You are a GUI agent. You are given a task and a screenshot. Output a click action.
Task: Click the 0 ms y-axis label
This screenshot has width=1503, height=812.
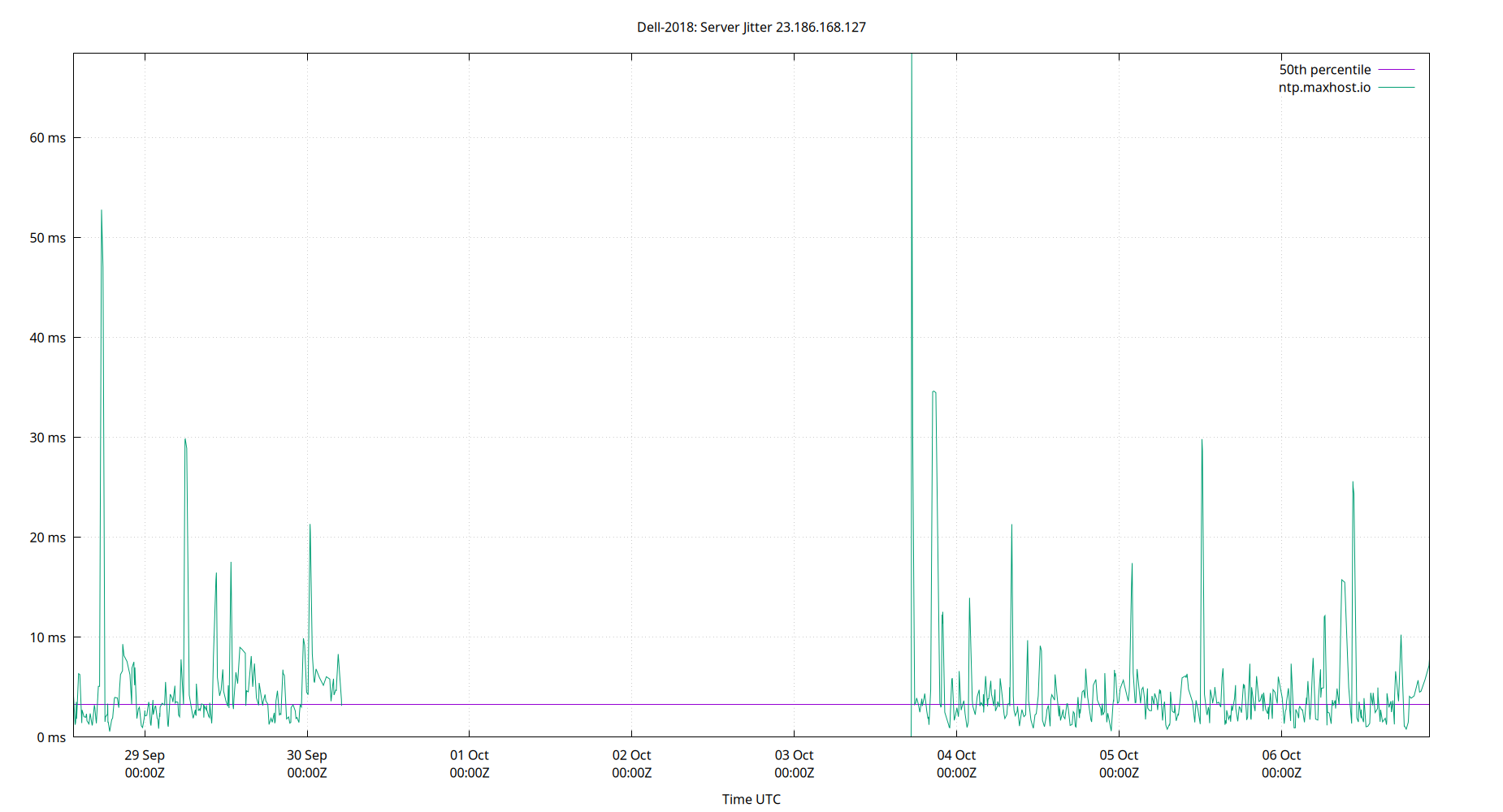[x=51, y=737]
